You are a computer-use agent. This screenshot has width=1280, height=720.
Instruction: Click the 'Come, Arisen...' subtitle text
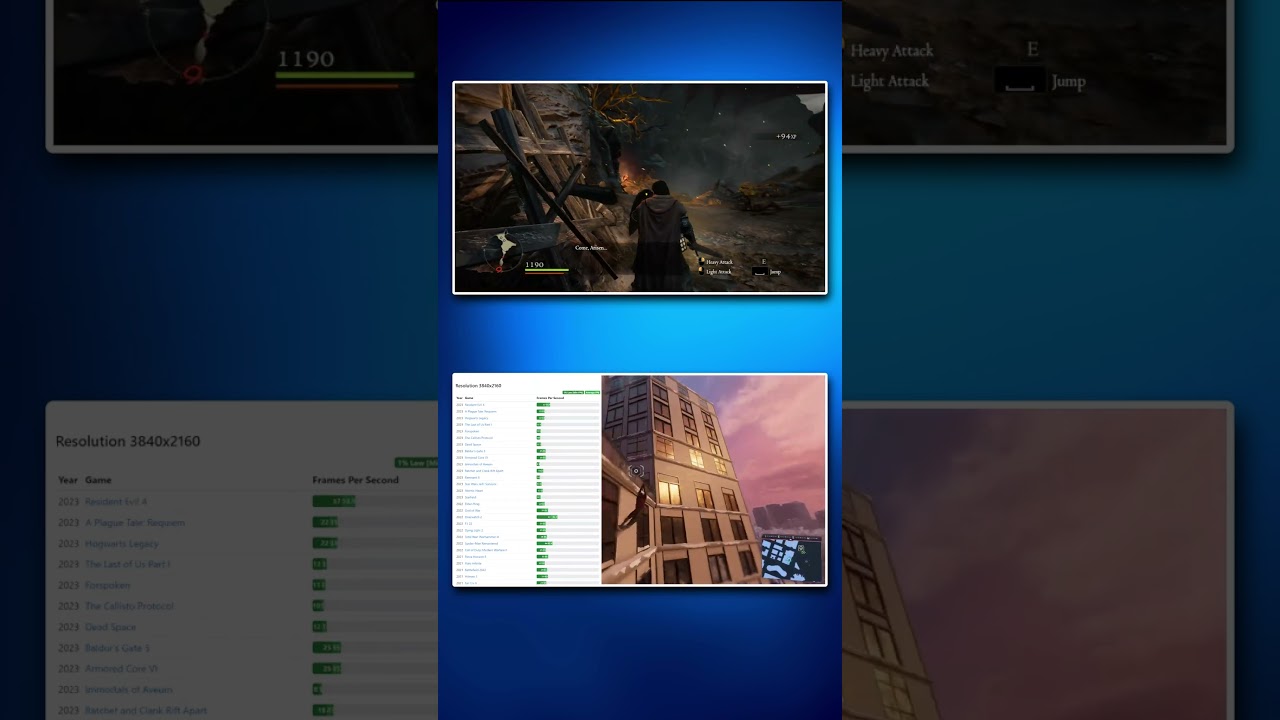click(x=591, y=248)
